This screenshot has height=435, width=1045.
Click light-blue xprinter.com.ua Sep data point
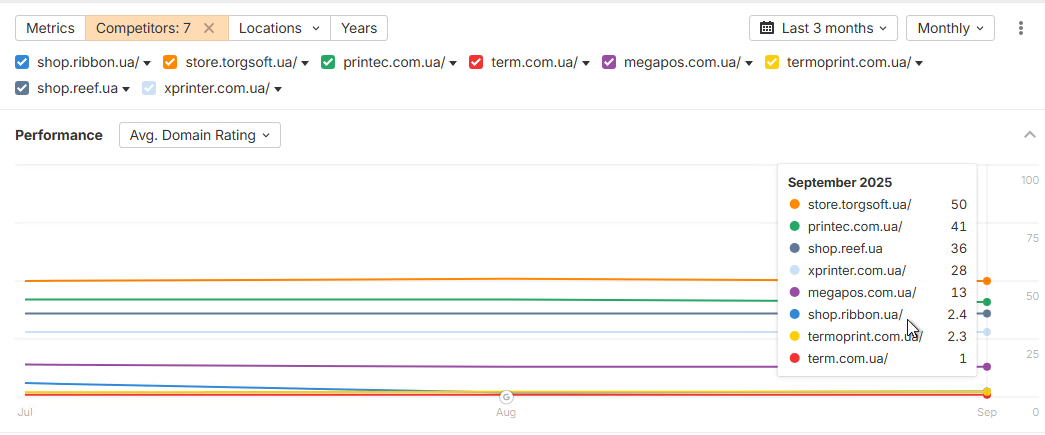tap(987, 332)
